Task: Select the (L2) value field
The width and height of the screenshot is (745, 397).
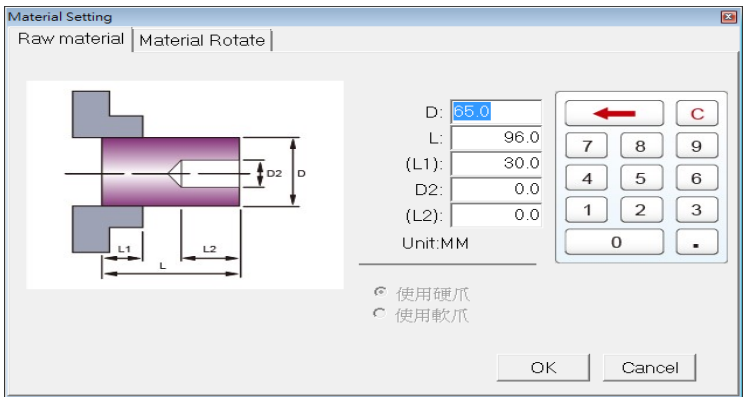Action: coord(496,215)
